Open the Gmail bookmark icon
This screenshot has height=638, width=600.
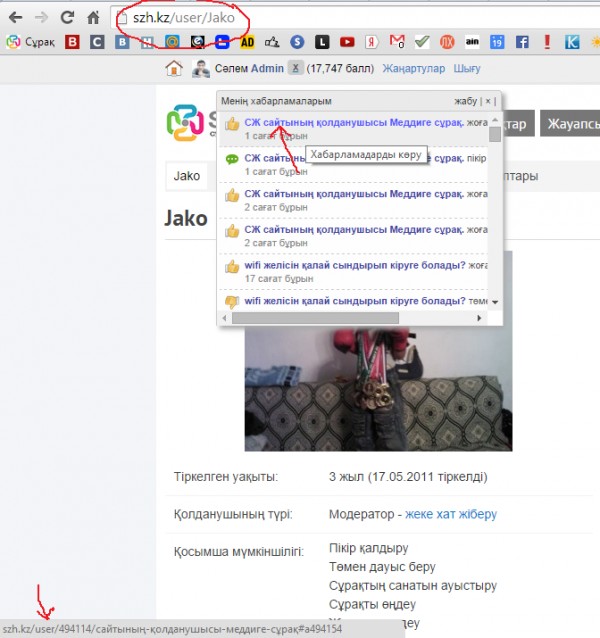tap(397, 43)
